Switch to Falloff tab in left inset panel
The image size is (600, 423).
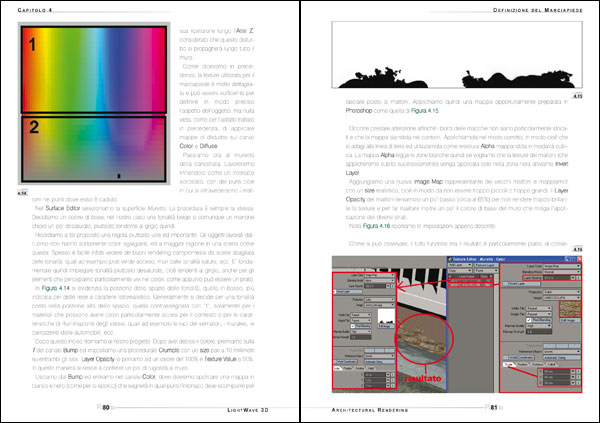point(371,368)
